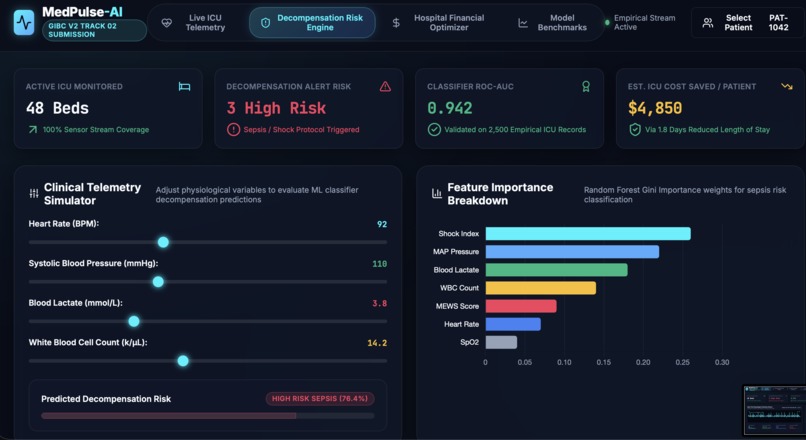This screenshot has width=806, height=440.
Task: Click the 48 Beds value
Action: click(x=57, y=108)
